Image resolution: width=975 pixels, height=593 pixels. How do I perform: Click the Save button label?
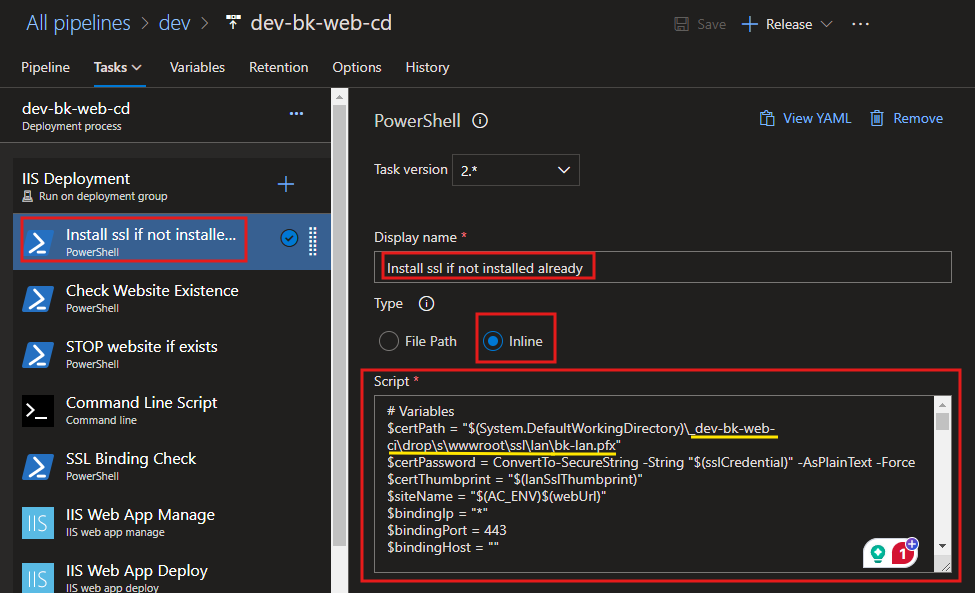(711, 24)
